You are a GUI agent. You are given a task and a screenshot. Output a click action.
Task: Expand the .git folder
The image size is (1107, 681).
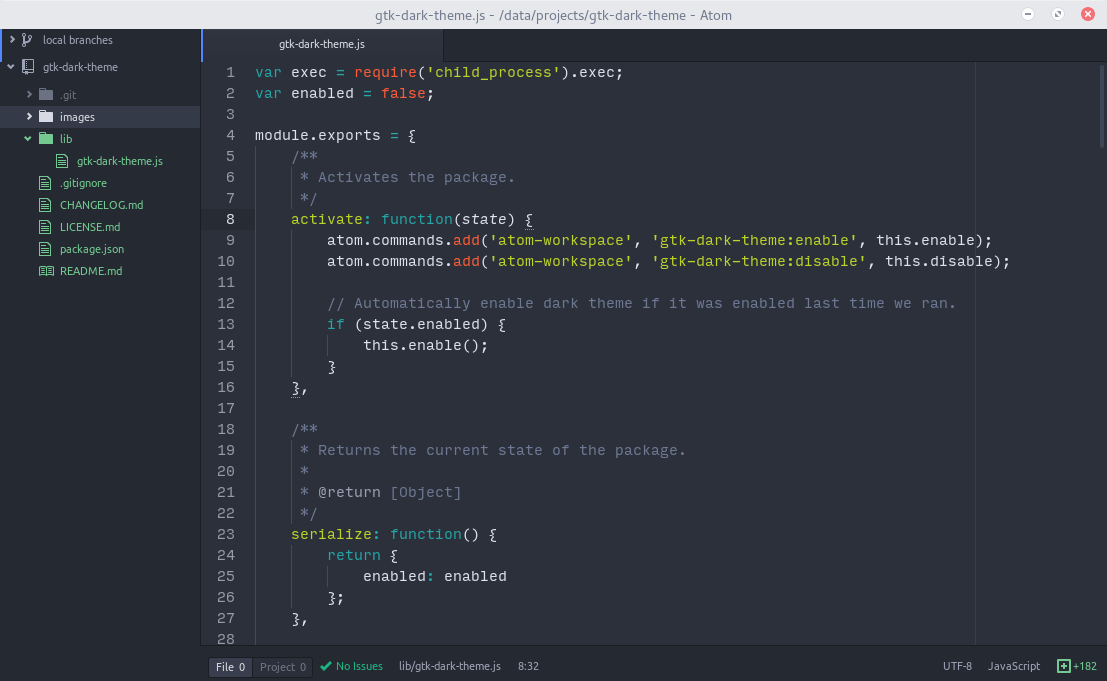pos(28,94)
